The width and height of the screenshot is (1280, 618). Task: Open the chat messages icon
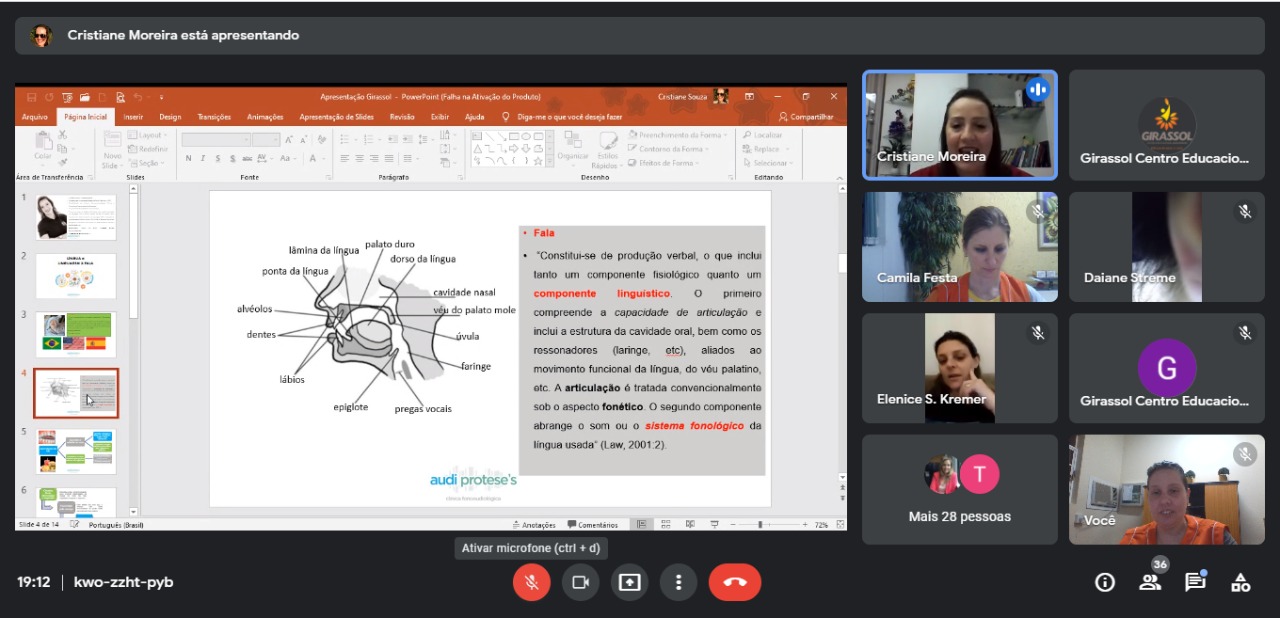click(x=1195, y=582)
